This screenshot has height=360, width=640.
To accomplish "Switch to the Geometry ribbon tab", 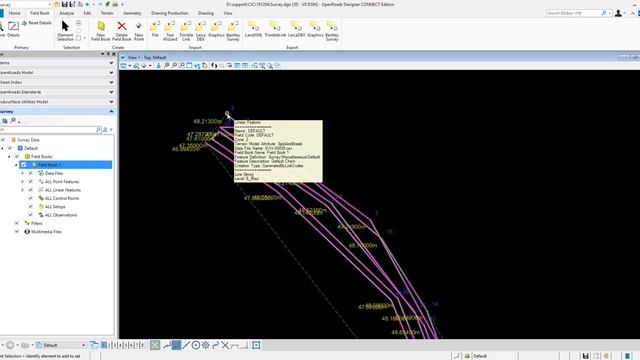I will point(132,13).
